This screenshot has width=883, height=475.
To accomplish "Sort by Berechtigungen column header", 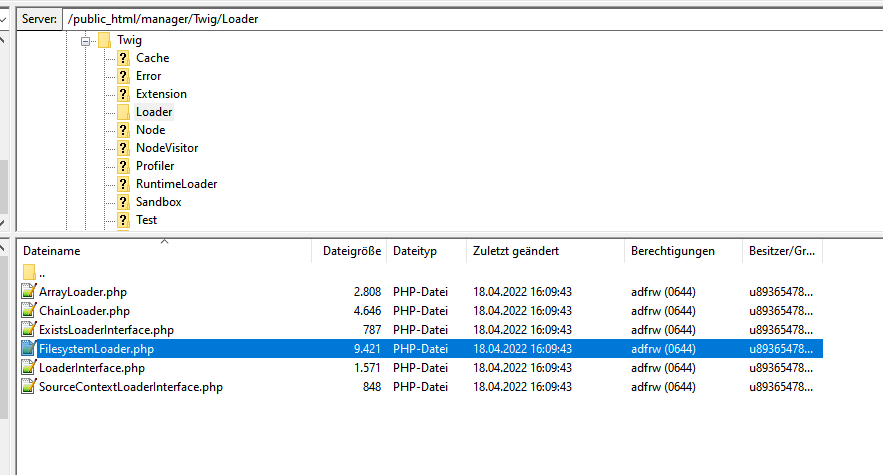I will pos(683,251).
